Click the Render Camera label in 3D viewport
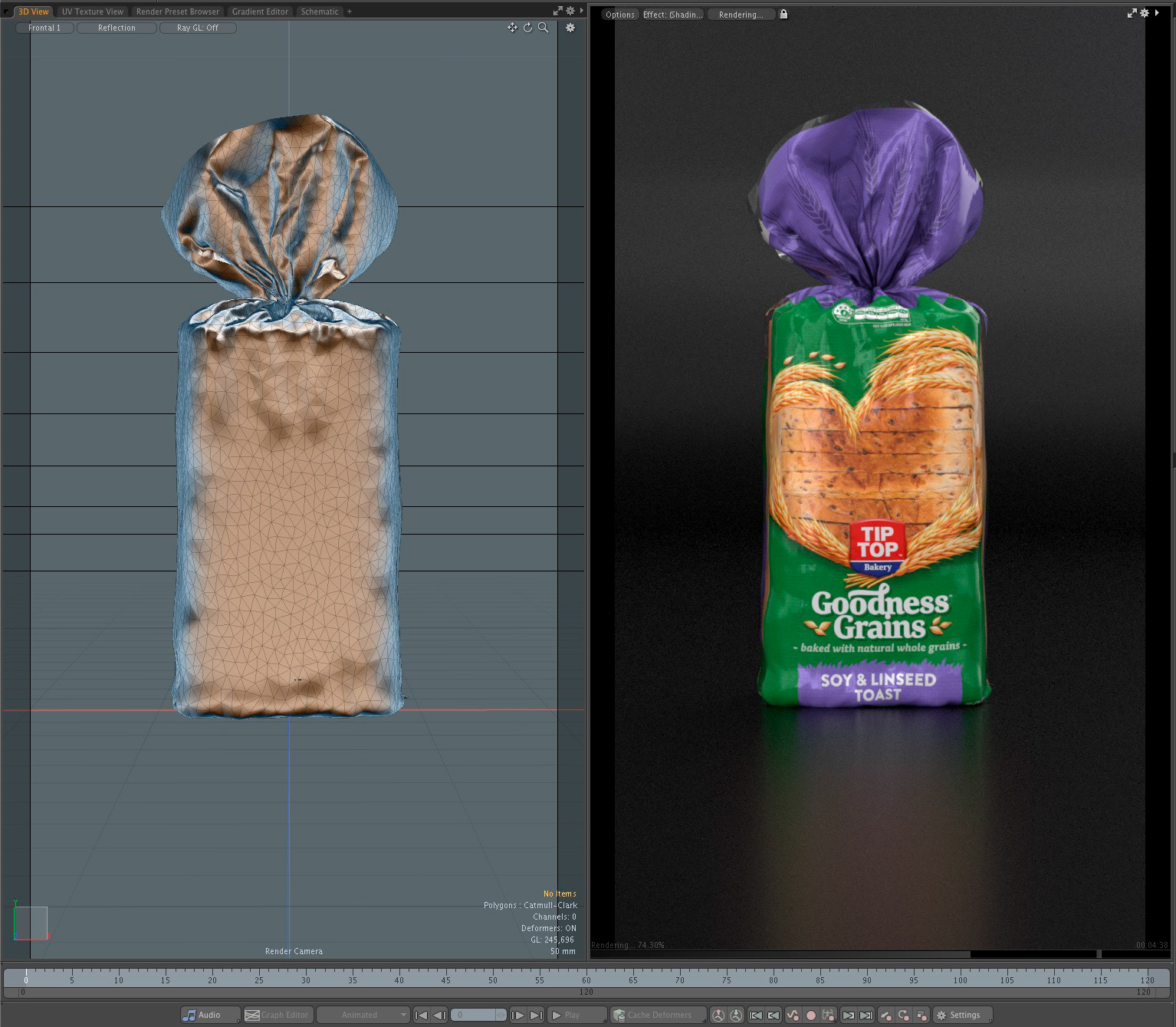 294,951
